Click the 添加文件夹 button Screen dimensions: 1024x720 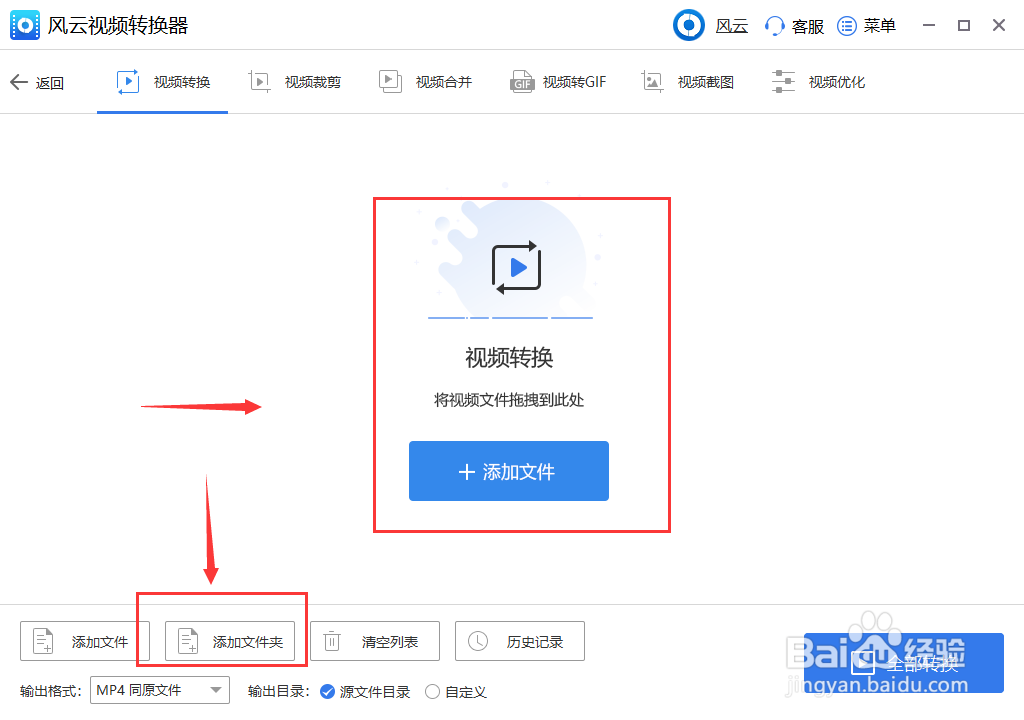(x=230, y=642)
